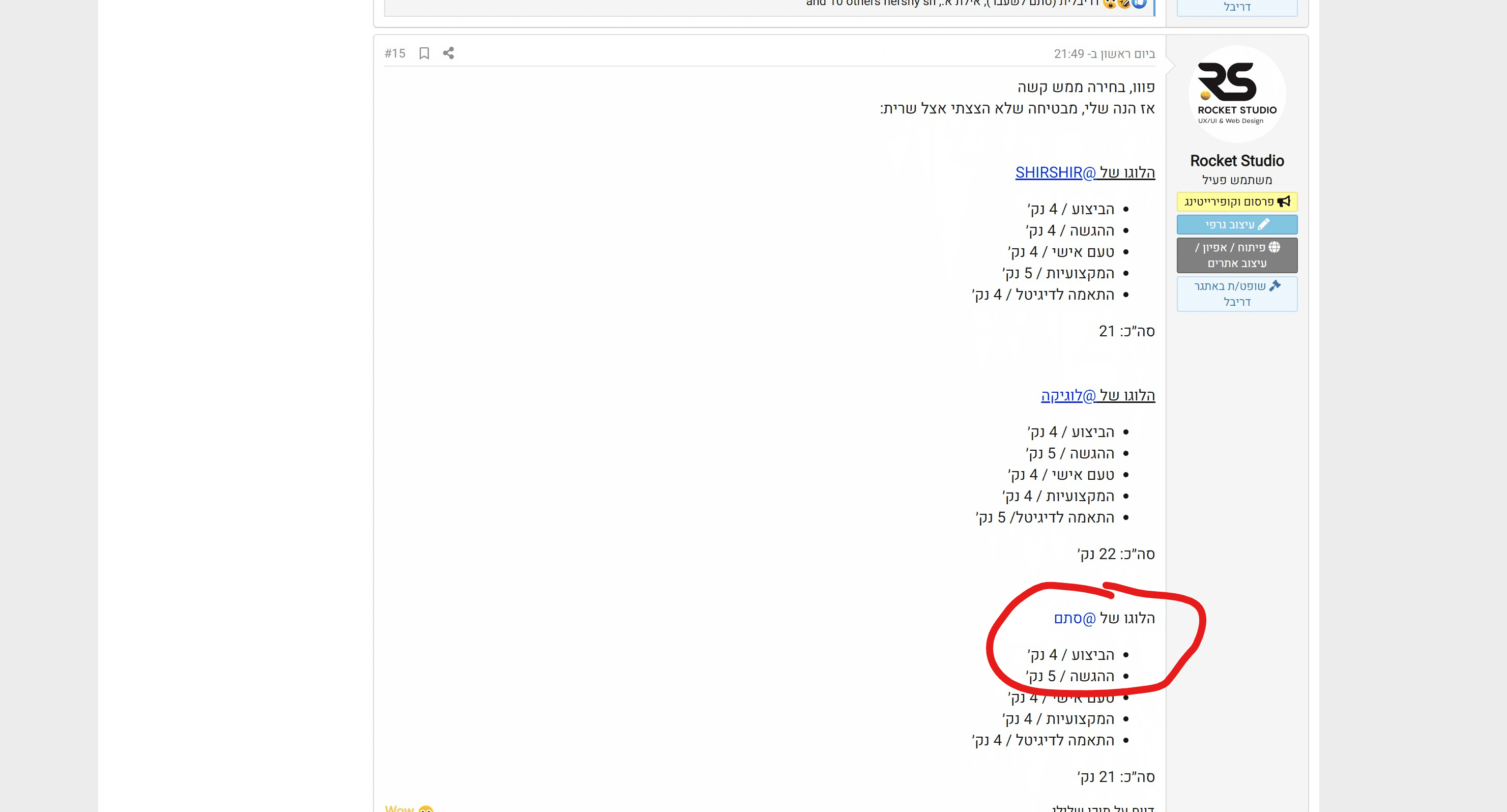1507x812 pixels.
Task: Click the pencil icon on the עיצוב גרפי badge
Action: [x=1264, y=224]
